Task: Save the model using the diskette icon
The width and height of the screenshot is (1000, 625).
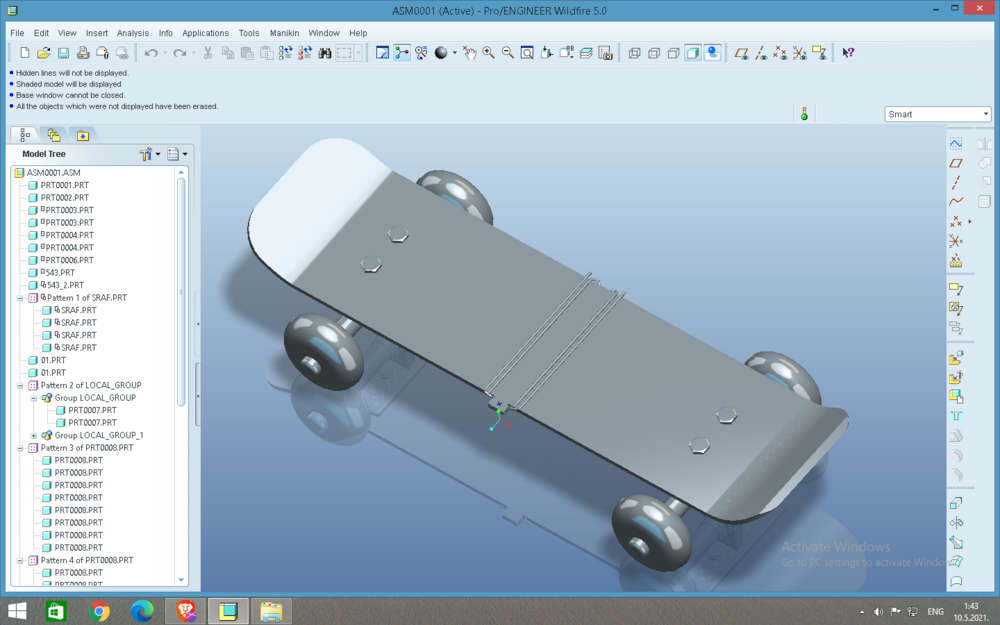Action: 63,53
